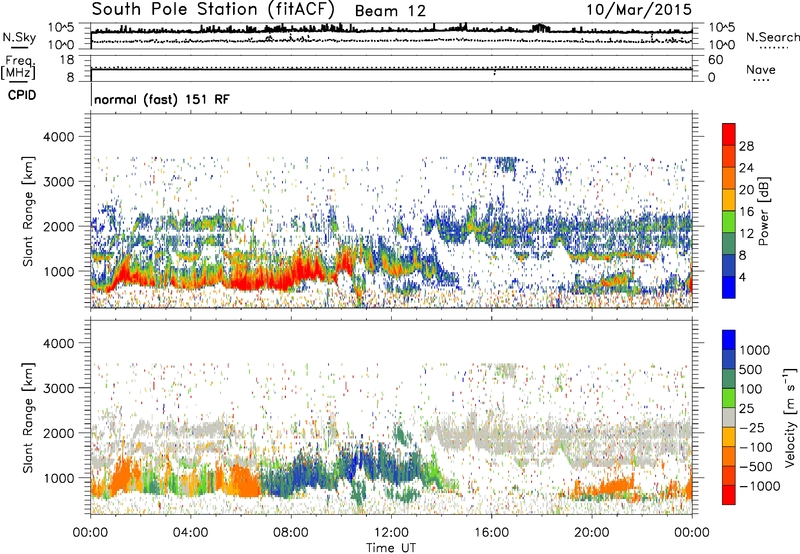The height and width of the screenshot is (554, 800).
Task: Pick the red top segment of the Power colorbar
Action: tap(729, 135)
